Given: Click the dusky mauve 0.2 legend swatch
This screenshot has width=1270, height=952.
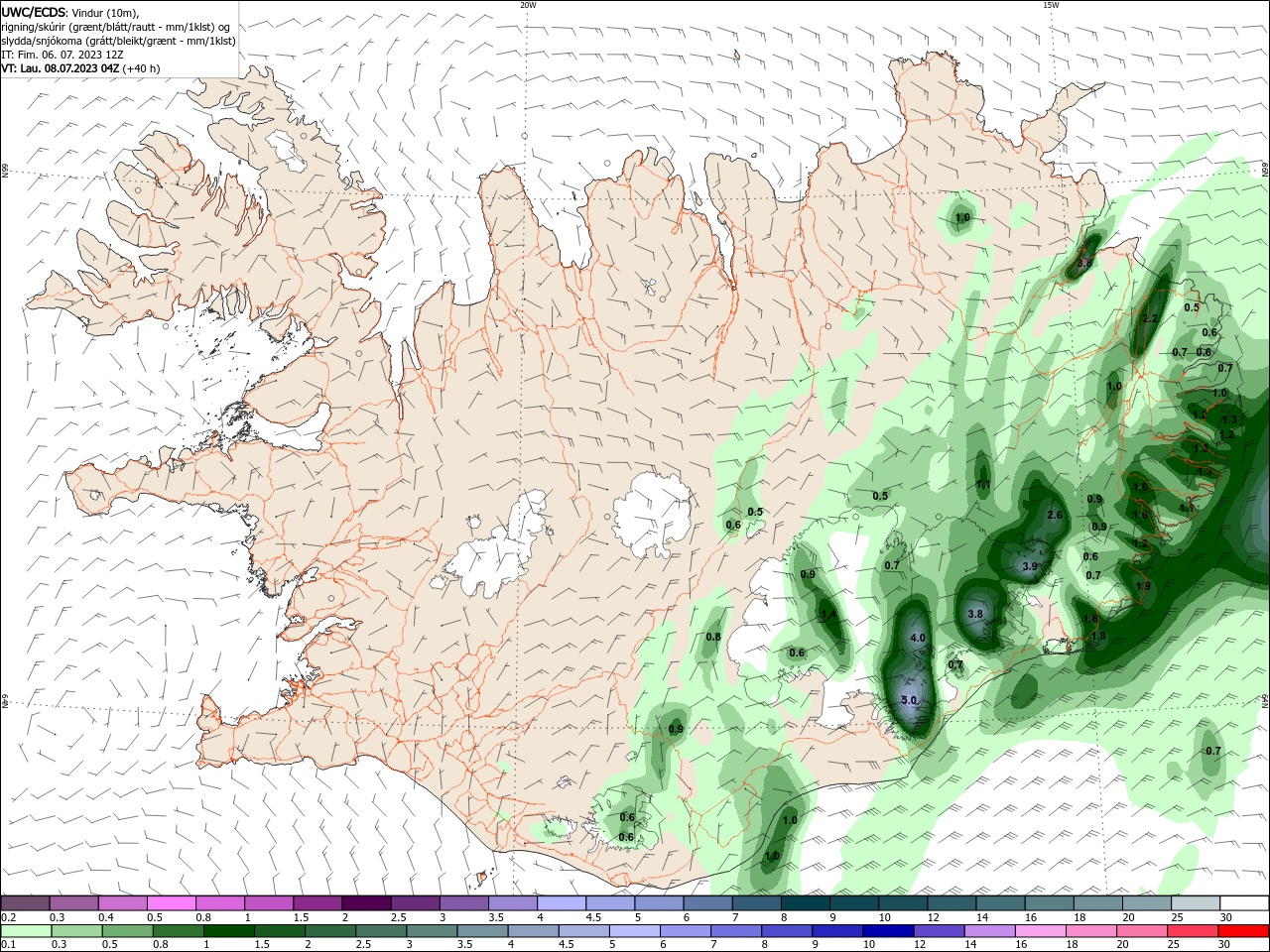Looking at the screenshot, I should (x=26, y=902).
